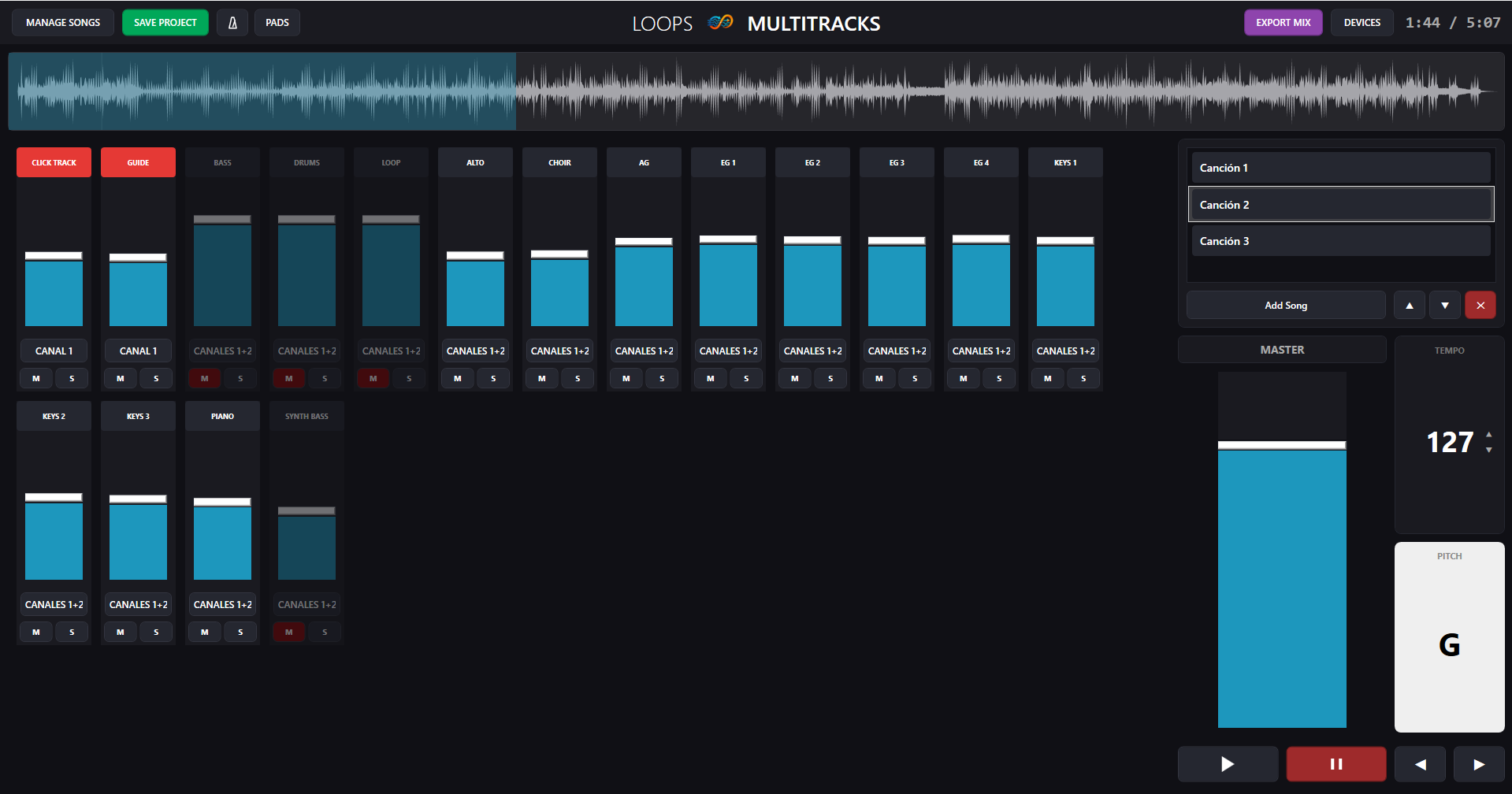1512x794 pixels.
Task: Mute the CLICK TRACK channel
Action: [36, 379]
